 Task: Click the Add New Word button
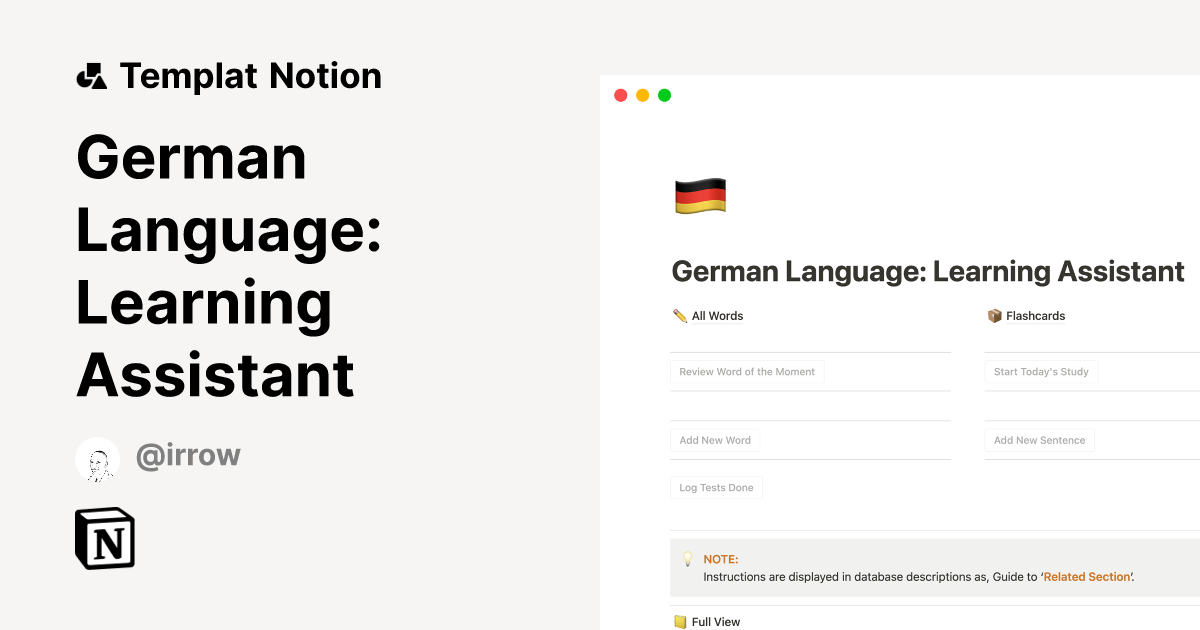pos(715,440)
